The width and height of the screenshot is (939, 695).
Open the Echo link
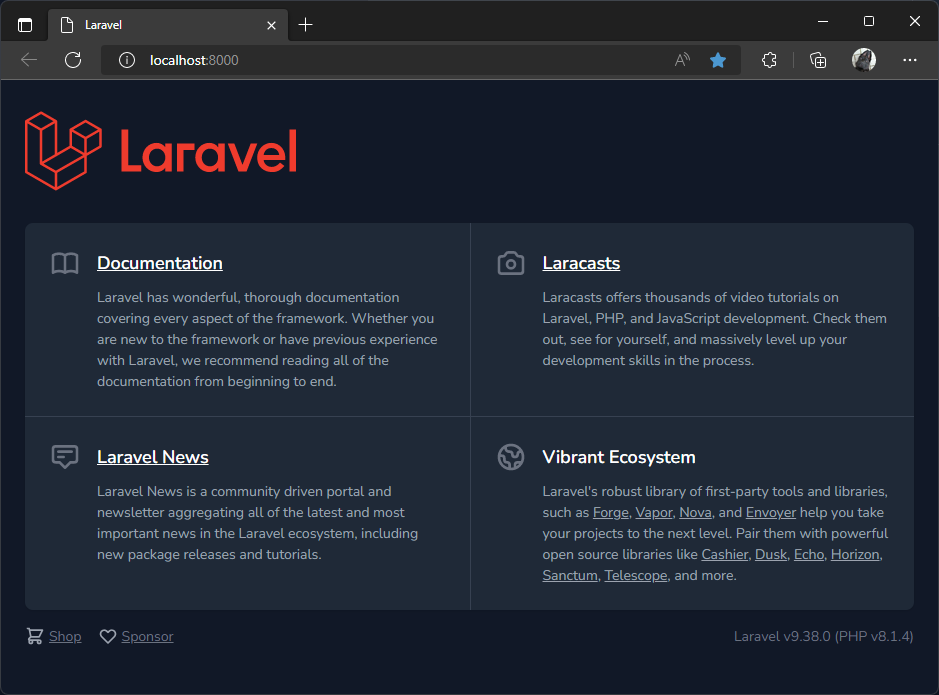(x=809, y=554)
